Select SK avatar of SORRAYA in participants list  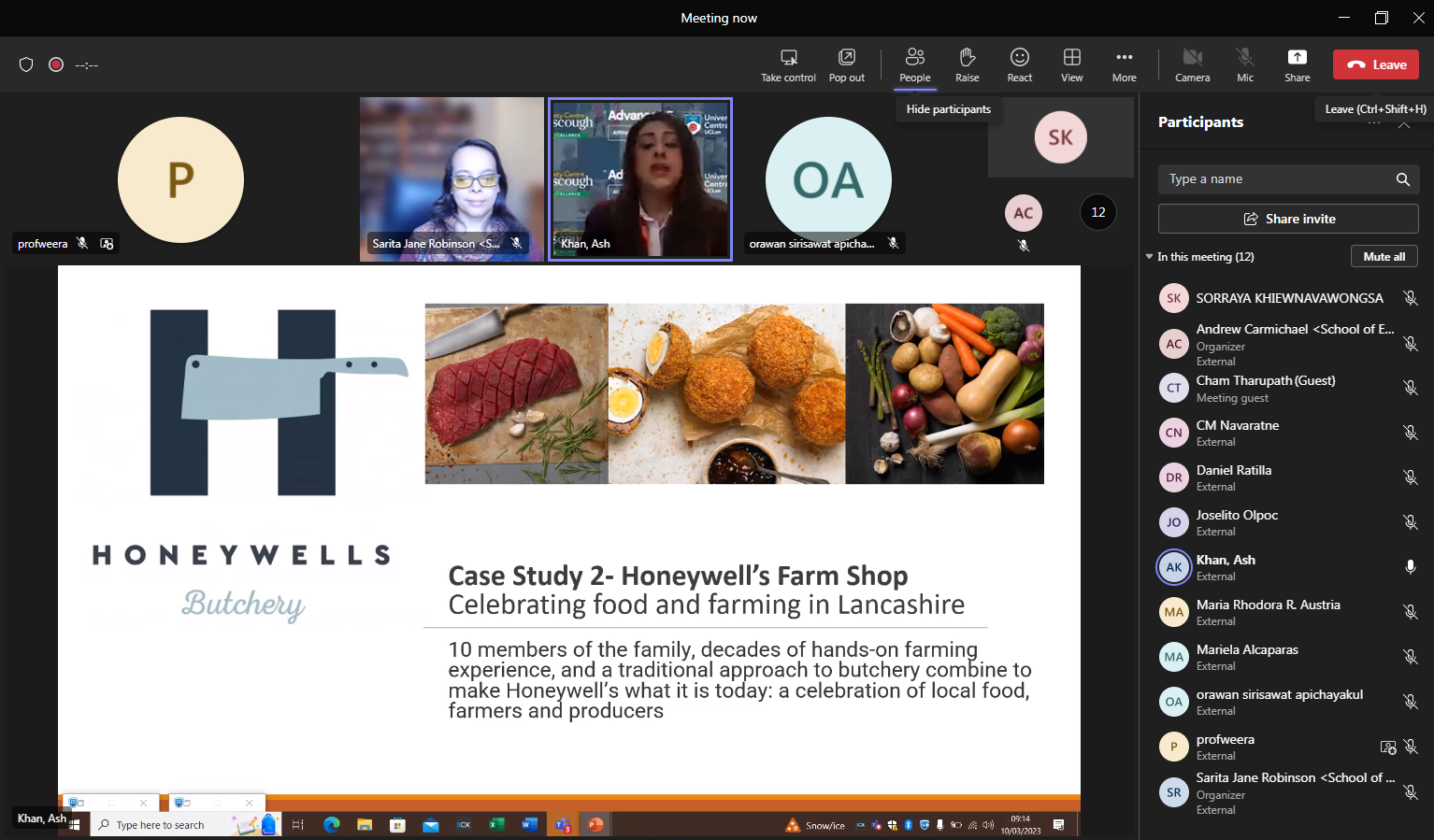1174,298
